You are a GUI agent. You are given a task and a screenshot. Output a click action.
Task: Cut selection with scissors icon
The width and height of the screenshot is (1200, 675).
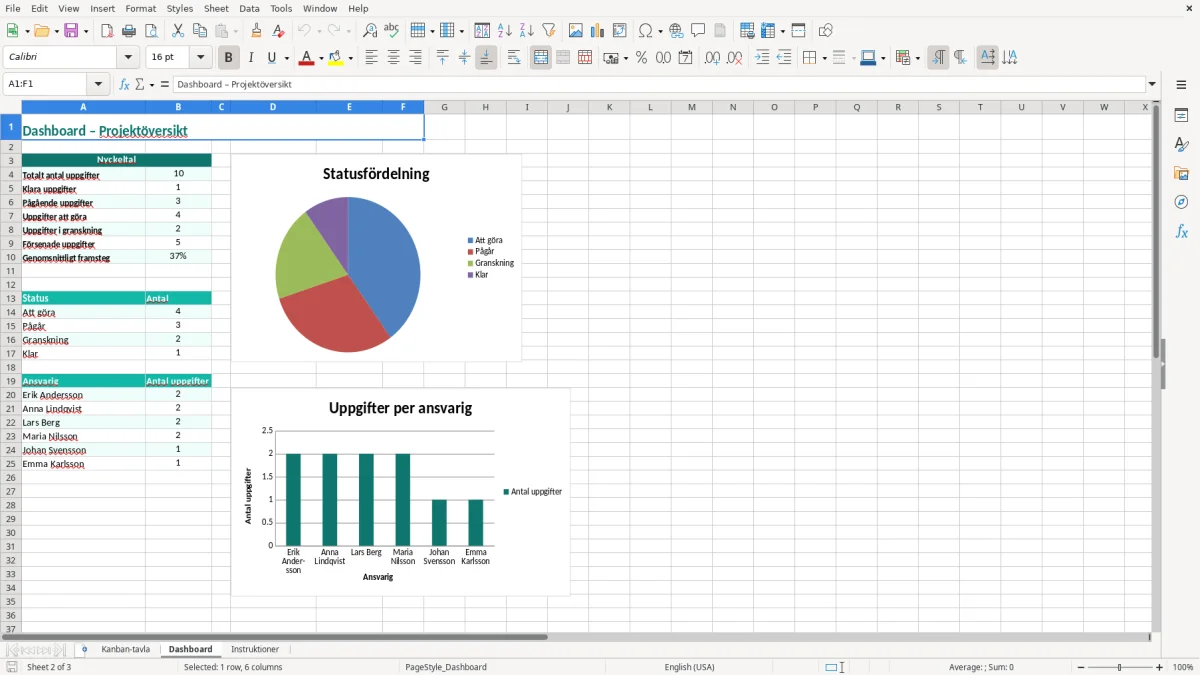click(177, 31)
